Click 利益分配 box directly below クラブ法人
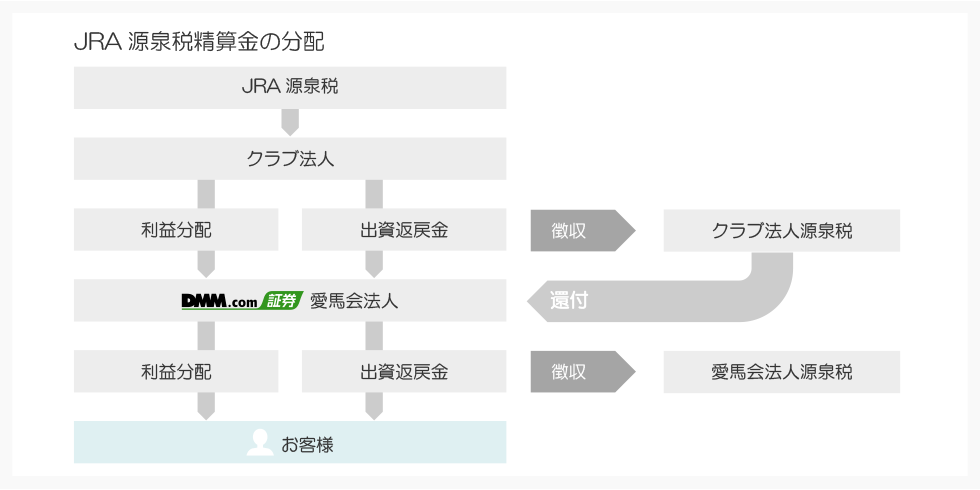 click(176, 230)
